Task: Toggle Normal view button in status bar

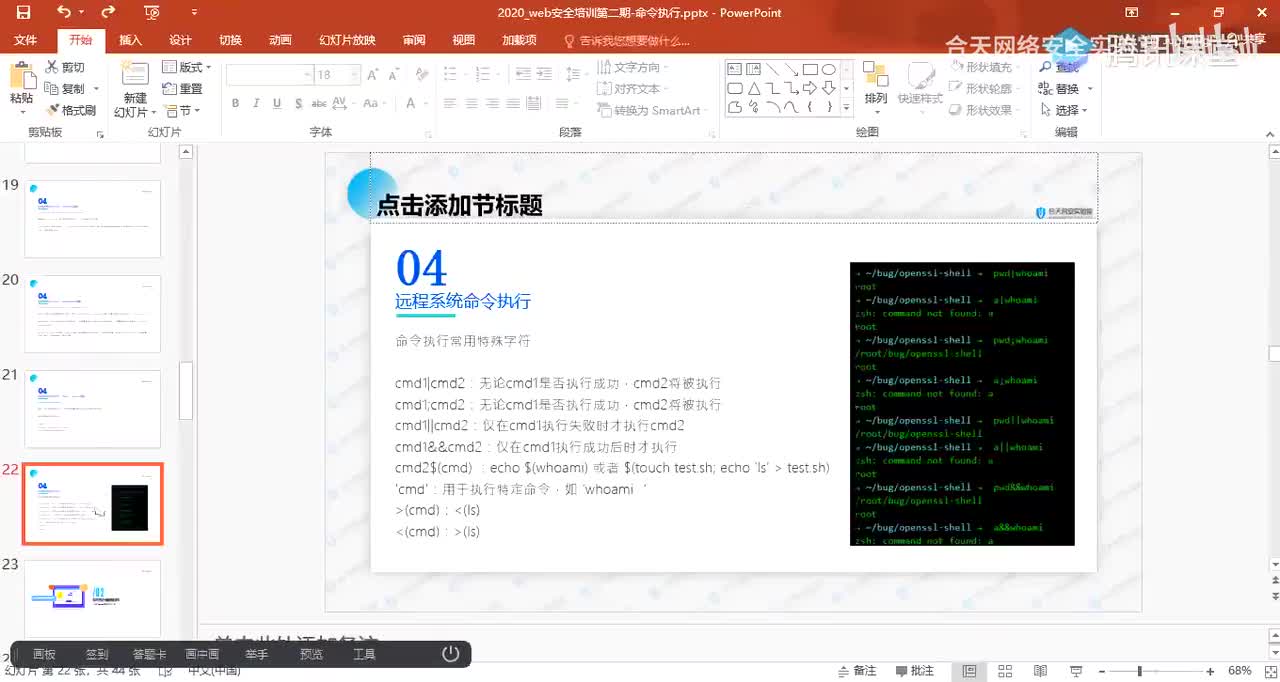Action: pyautogui.click(x=969, y=671)
